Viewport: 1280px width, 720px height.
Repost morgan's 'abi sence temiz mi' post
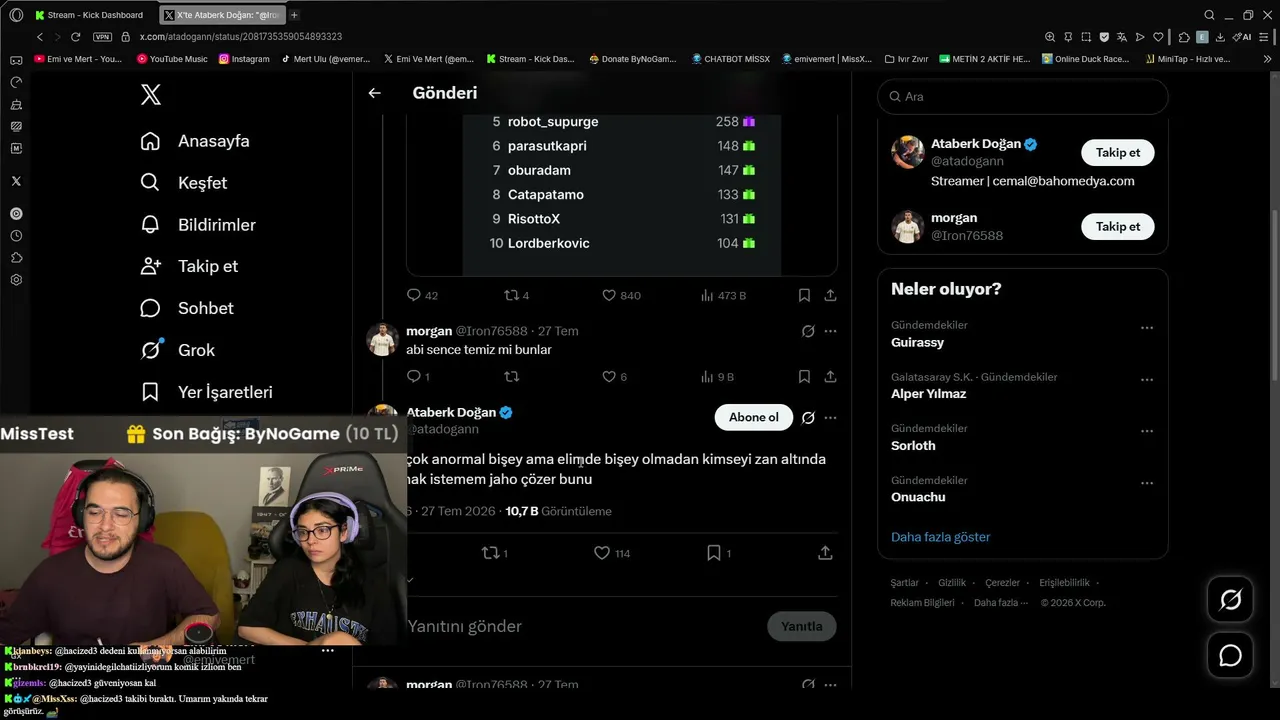[x=511, y=377]
